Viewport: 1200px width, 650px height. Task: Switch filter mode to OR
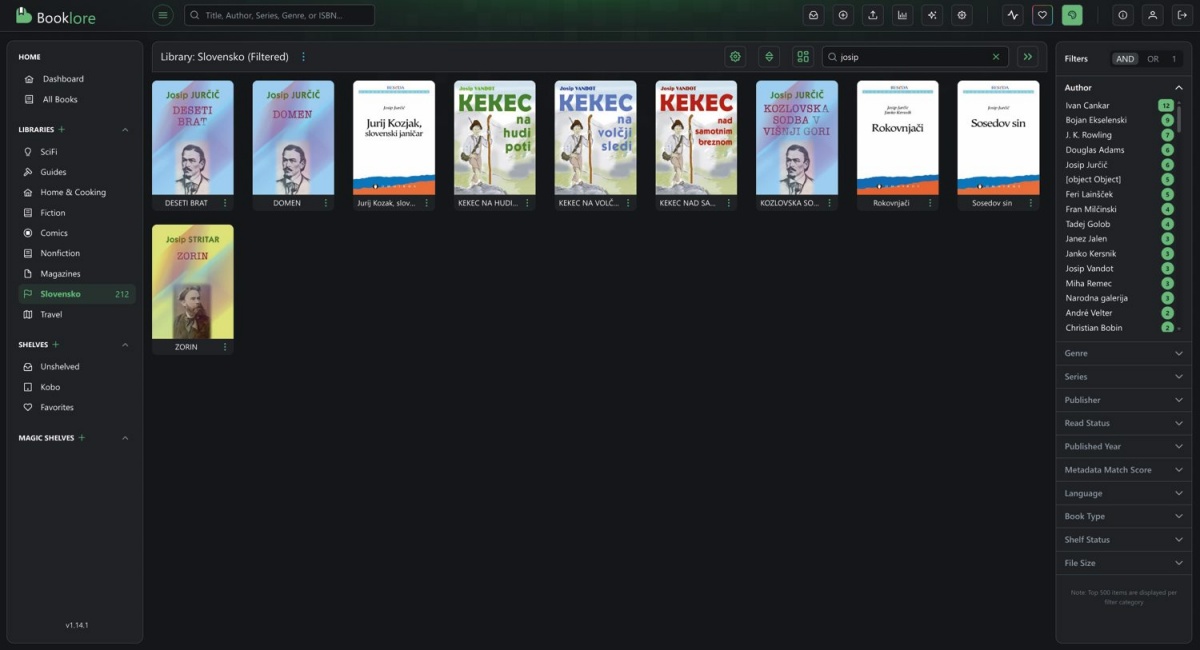(x=1152, y=59)
